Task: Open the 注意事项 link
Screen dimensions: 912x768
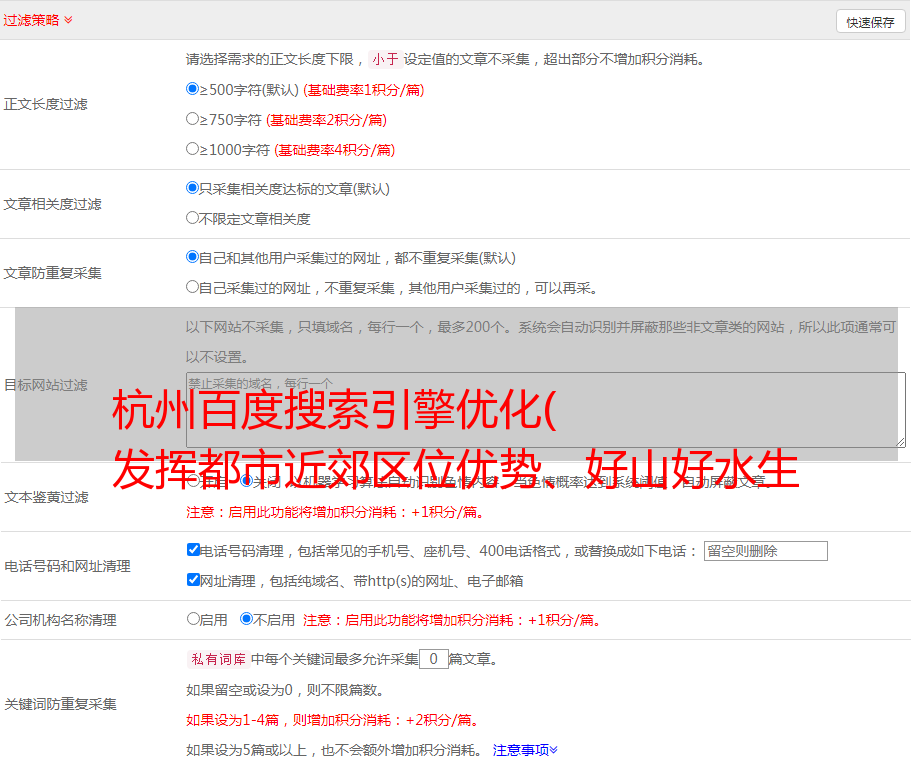Action: [x=525, y=750]
